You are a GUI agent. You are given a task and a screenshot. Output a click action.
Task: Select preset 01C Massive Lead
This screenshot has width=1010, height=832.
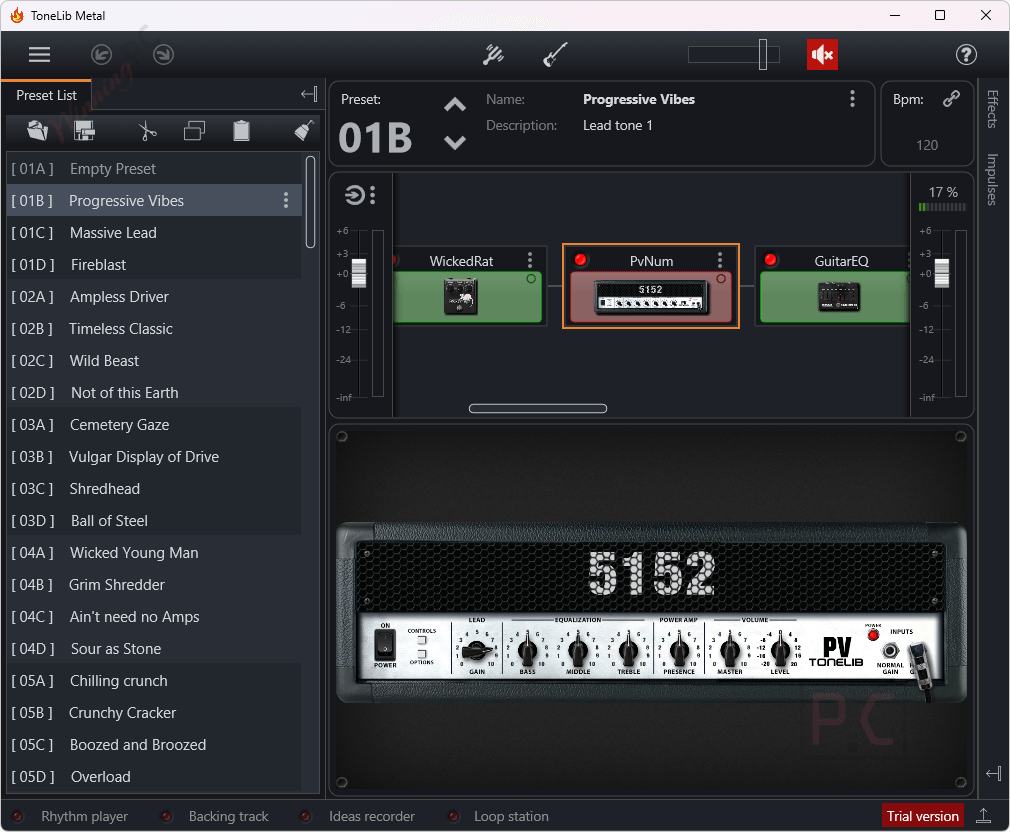coord(155,232)
